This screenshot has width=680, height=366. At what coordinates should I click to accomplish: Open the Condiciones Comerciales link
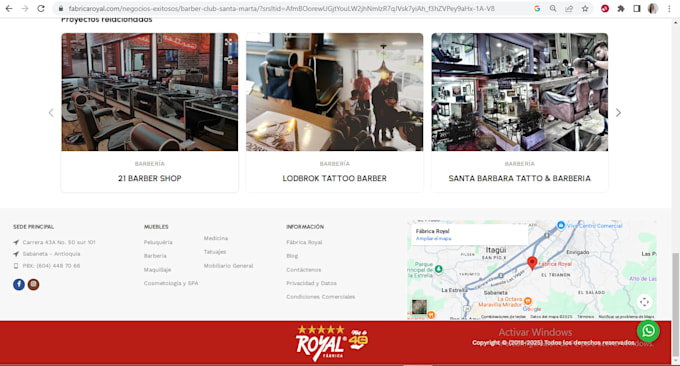(320, 297)
